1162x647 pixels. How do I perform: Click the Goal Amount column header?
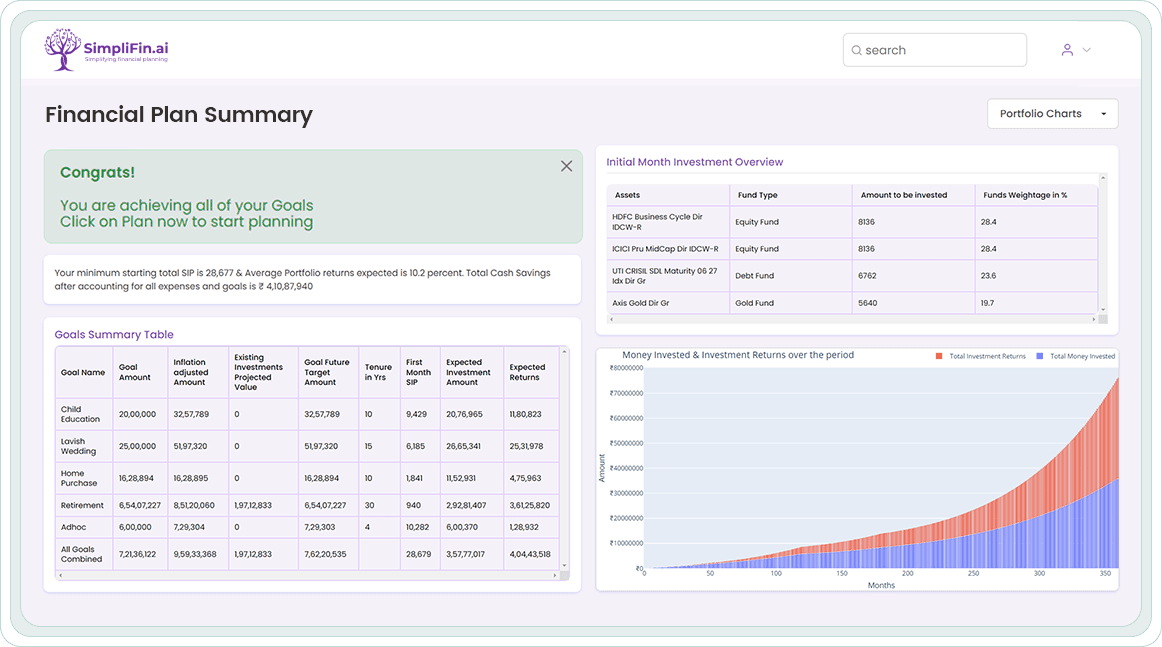140,372
